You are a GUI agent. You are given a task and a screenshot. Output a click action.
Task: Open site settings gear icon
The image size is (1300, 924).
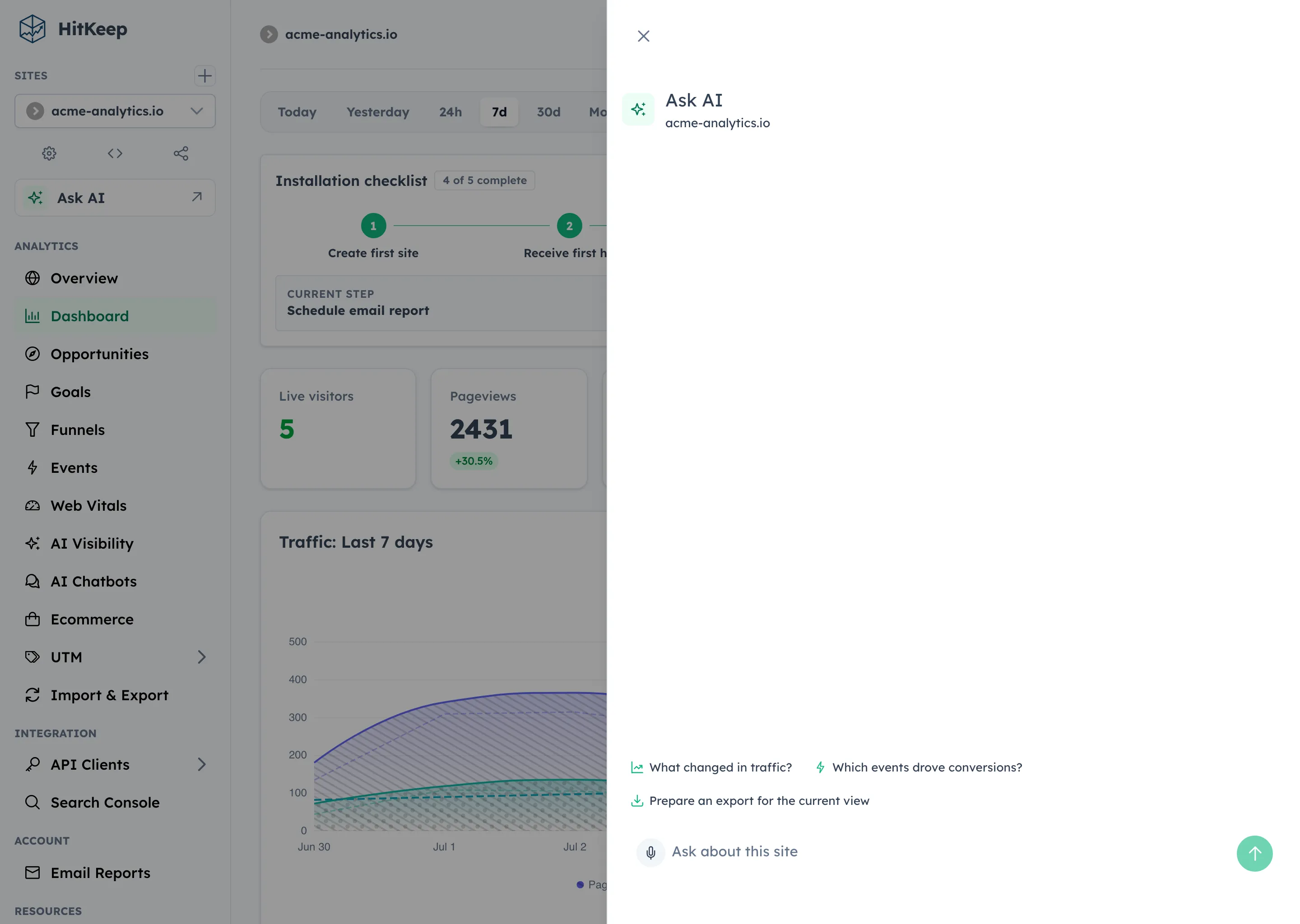point(49,153)
